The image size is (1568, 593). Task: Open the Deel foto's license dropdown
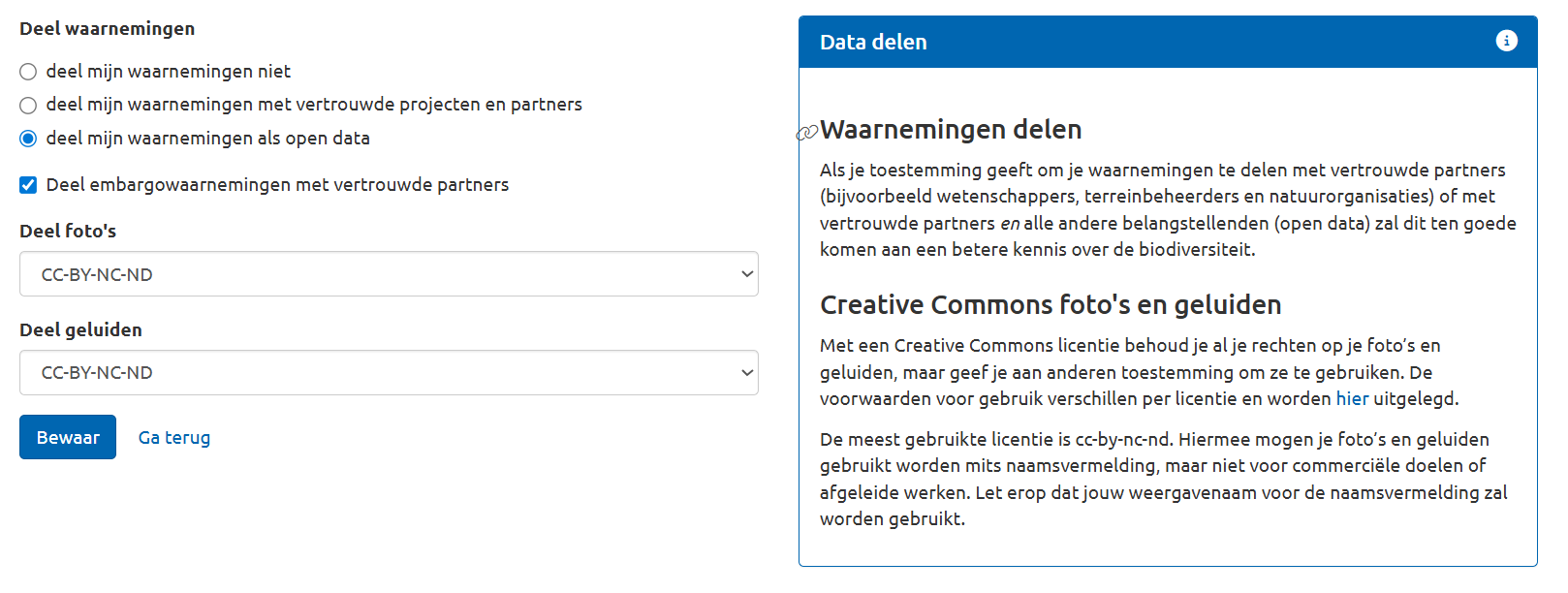click(x=389, y=274)
